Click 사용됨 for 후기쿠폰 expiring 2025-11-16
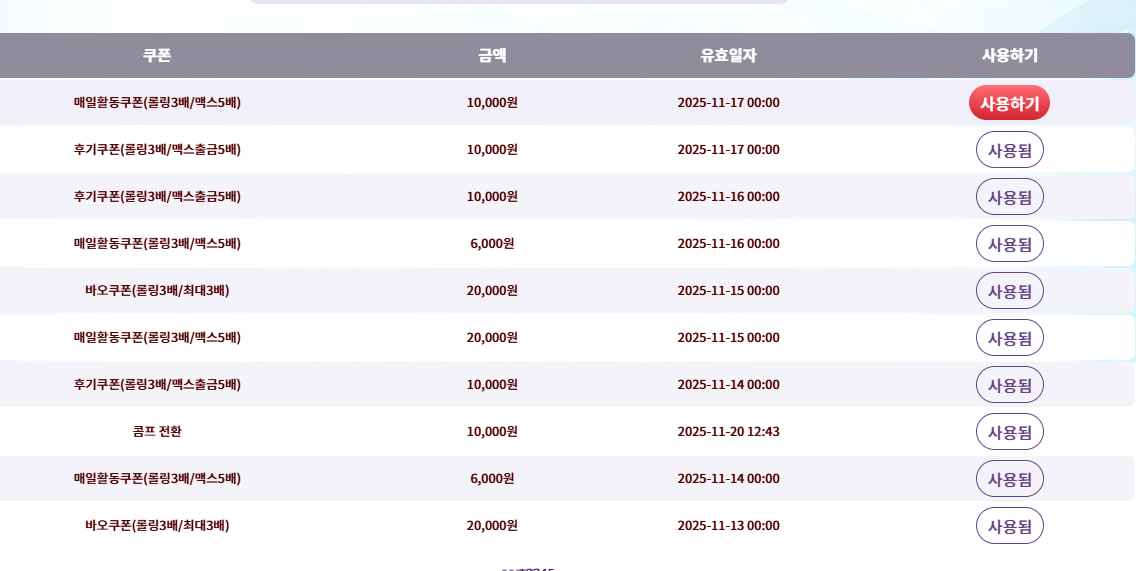The width and height of the screenshot is (1136, 571). [1009, 197]
